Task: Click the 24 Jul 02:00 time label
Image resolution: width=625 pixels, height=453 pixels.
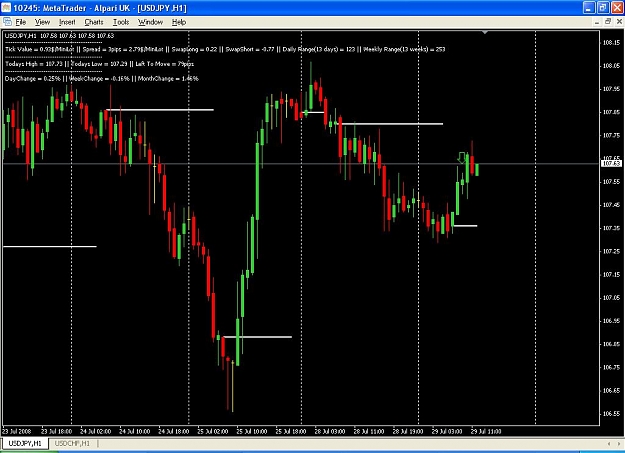Action: coord(95,431)
